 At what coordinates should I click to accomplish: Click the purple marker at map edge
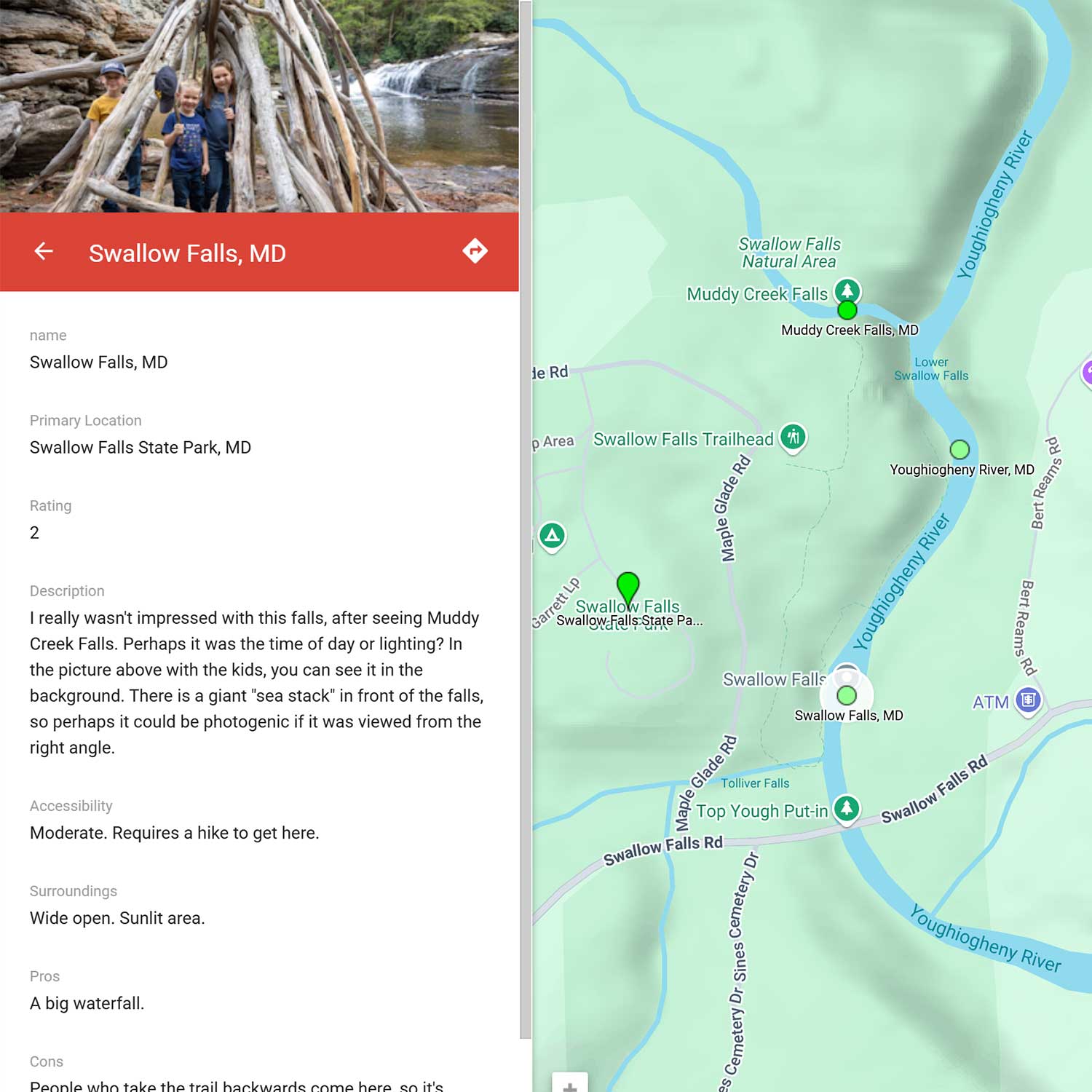1088,373
